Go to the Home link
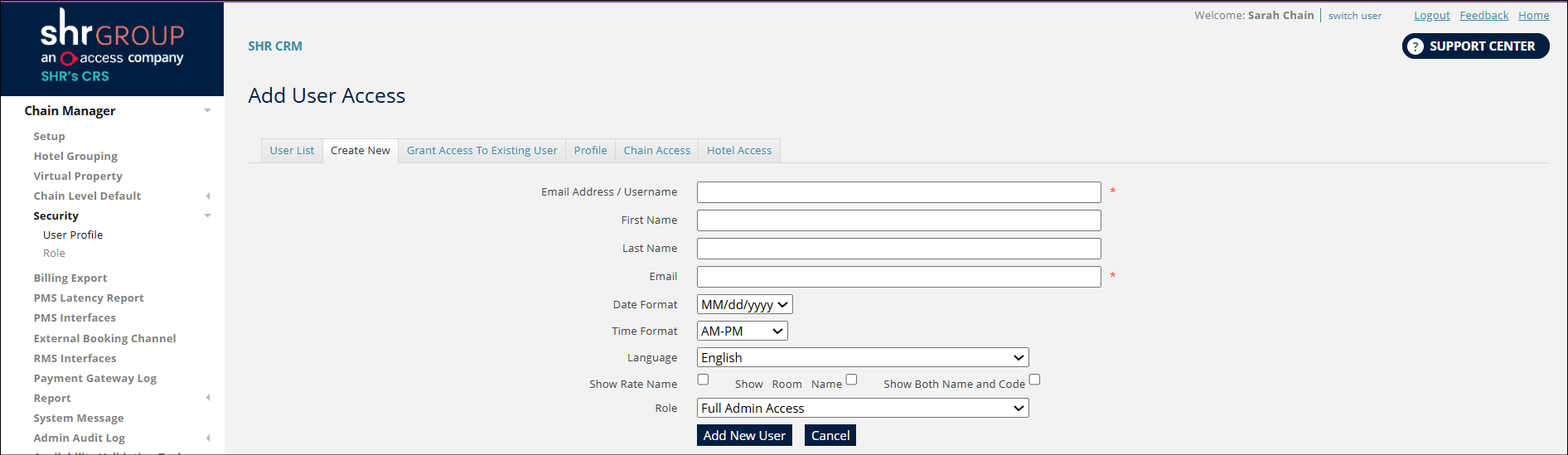The height and width of the screenshot is (455, 1568). coord(1533,15)
